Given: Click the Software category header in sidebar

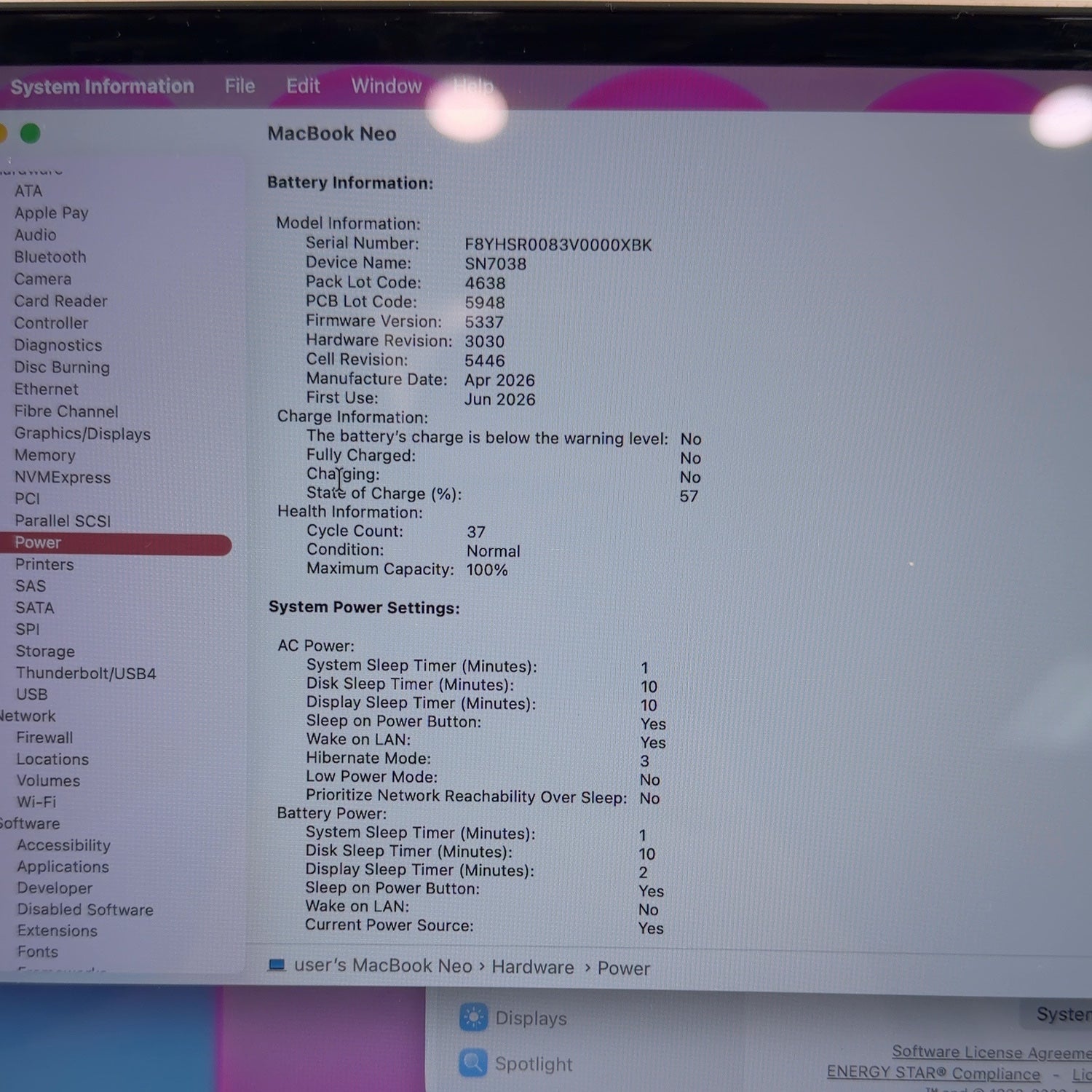Looking at the screenshot, I should (30, 823).
